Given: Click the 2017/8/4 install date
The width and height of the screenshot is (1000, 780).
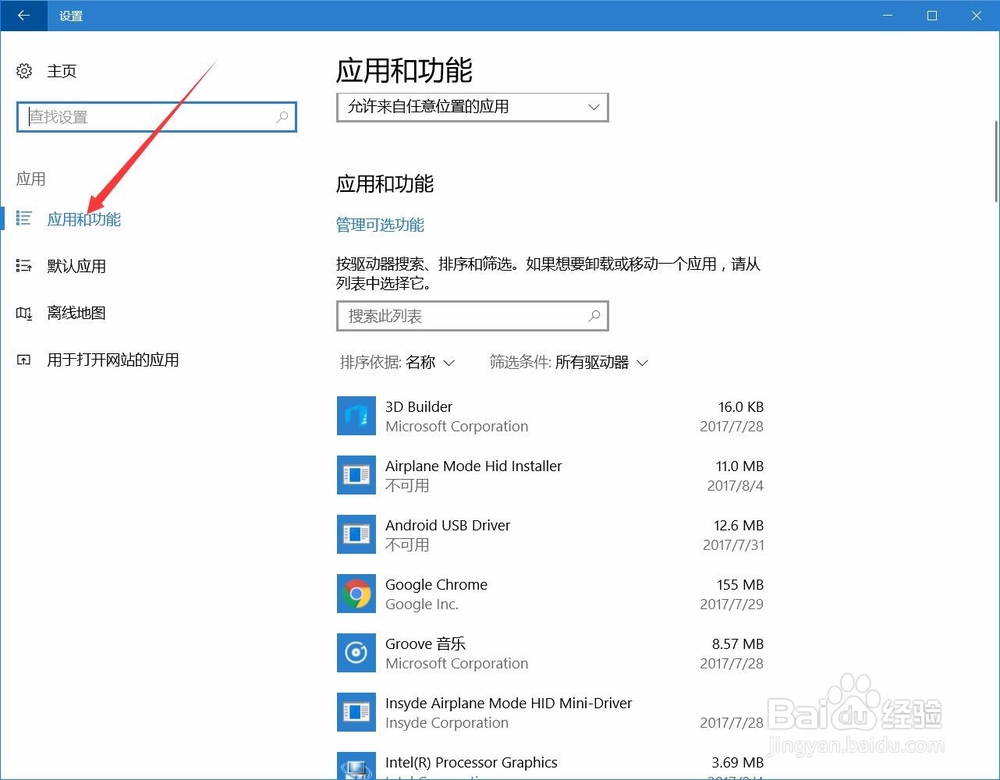Looking at the screenshot, I should coord(735,486).
